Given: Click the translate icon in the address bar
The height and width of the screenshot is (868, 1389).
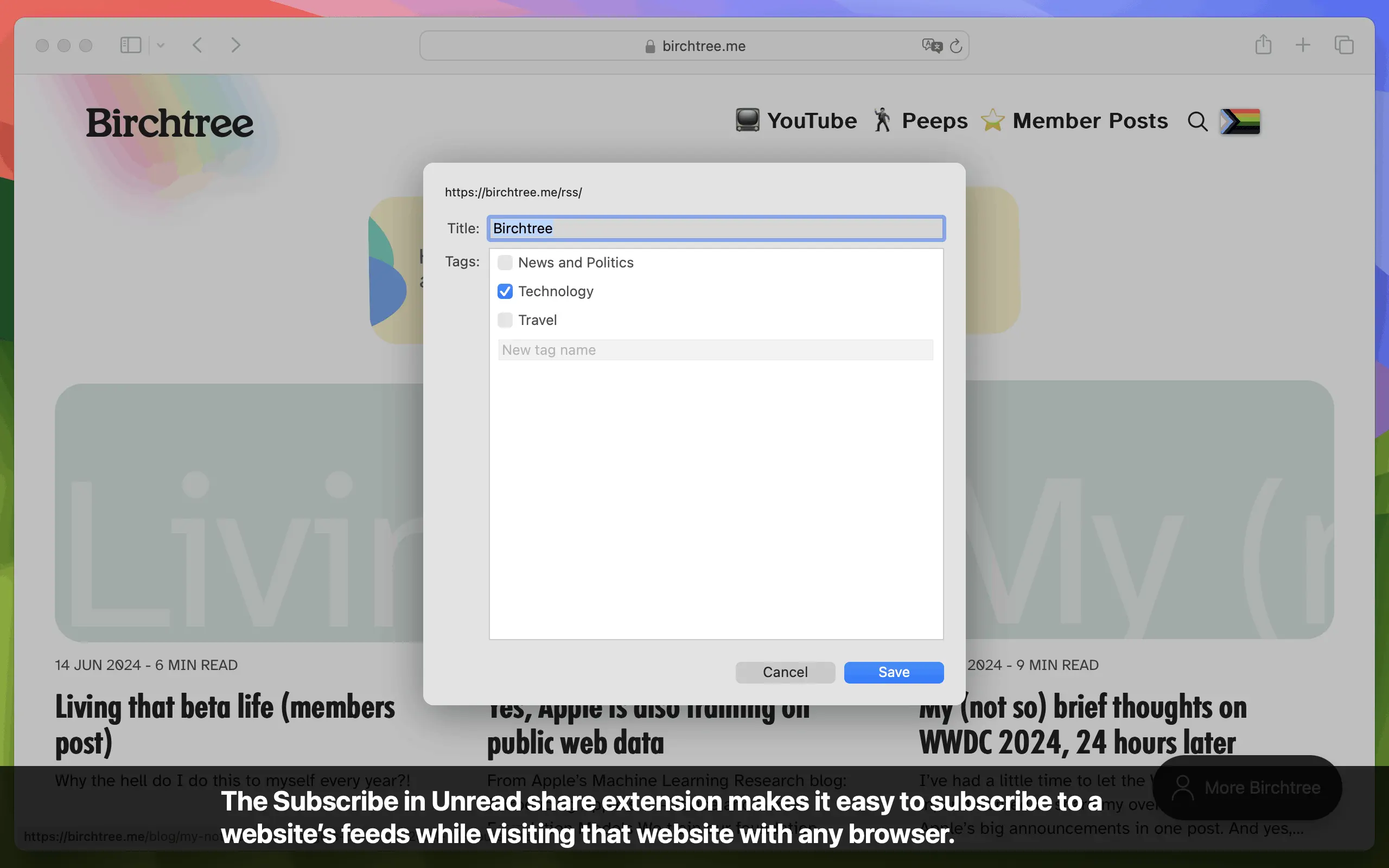Looking at the screenshot, I should coord(932,46).
